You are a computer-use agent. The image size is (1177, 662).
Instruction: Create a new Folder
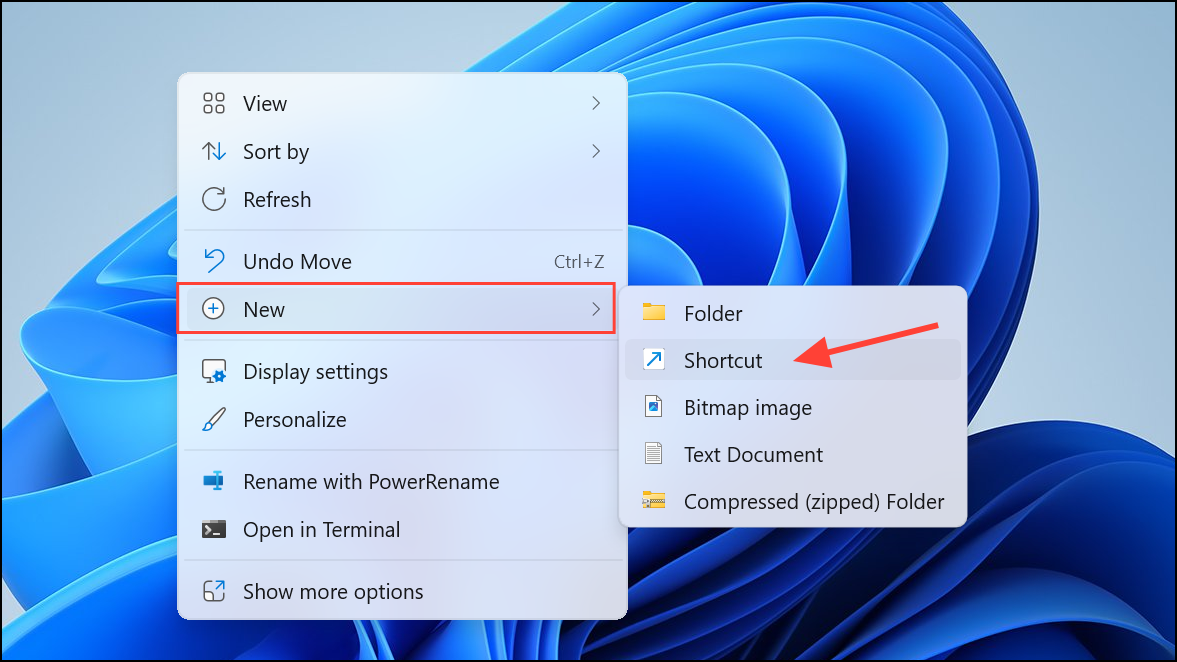pos(712,313)
